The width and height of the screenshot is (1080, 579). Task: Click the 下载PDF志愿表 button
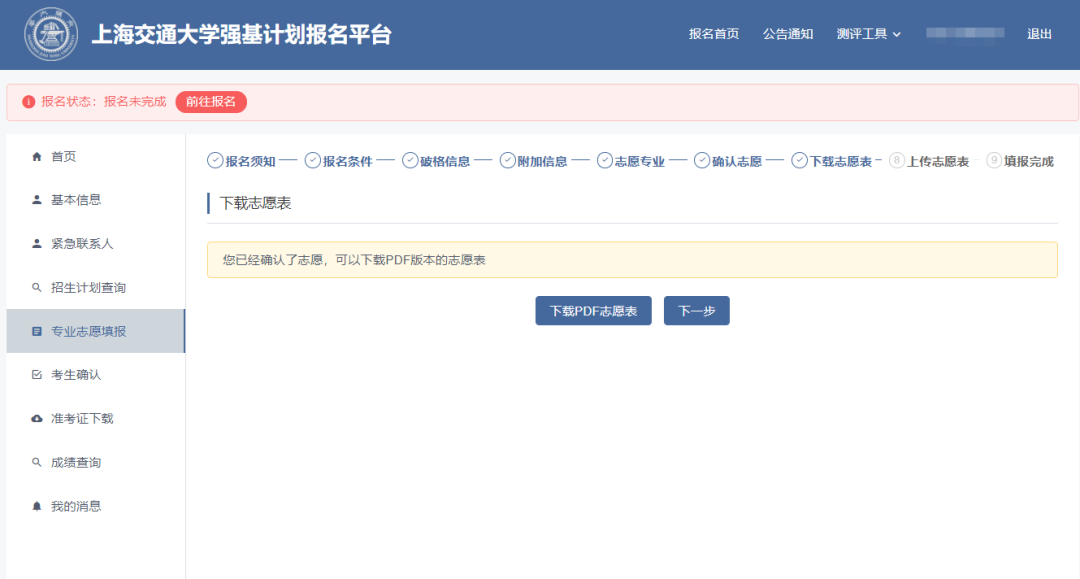(593, 310)
